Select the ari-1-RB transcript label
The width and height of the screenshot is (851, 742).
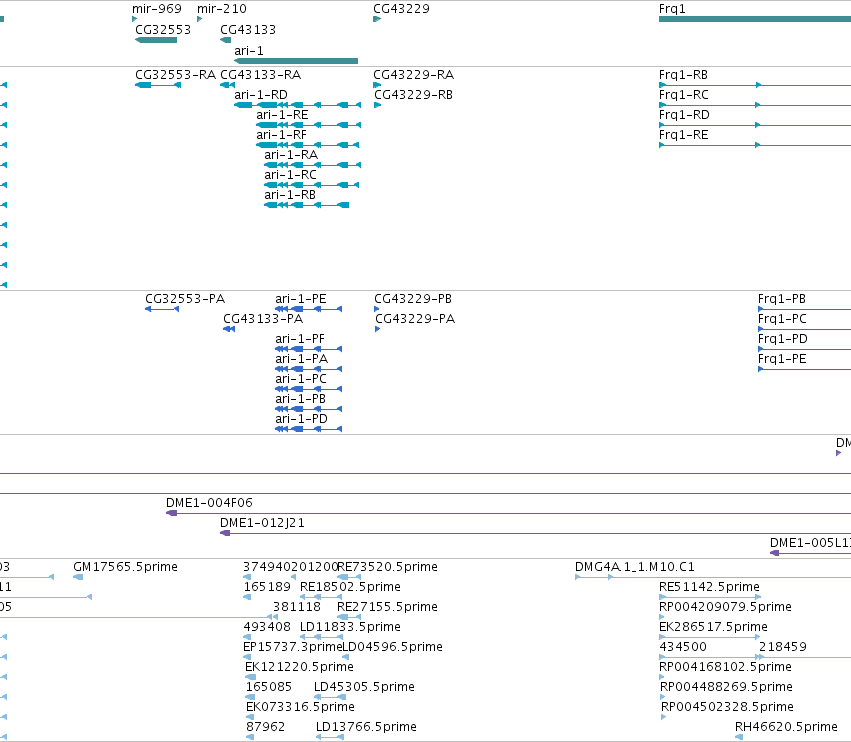click(x=290, y=195)
